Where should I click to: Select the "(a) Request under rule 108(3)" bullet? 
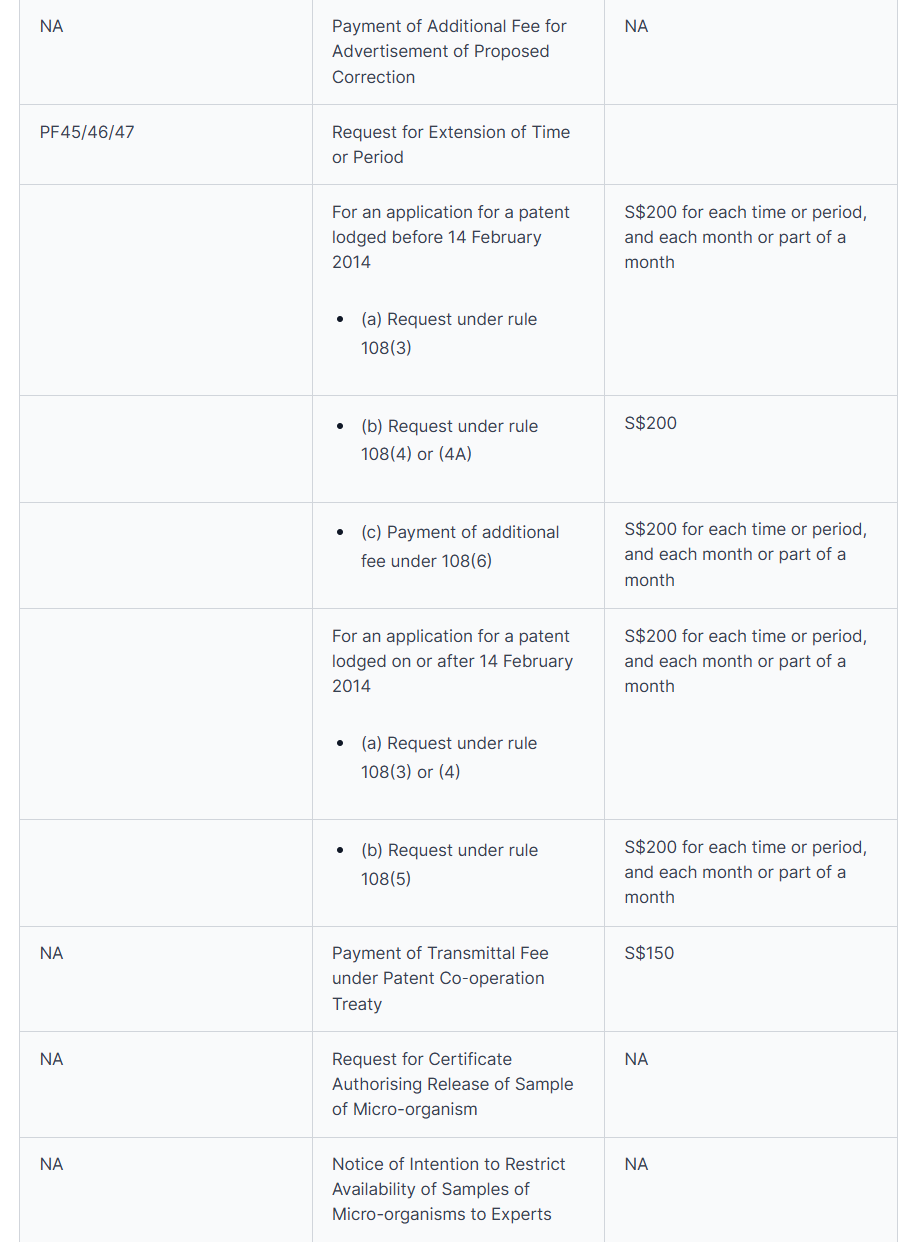point(449,333)
